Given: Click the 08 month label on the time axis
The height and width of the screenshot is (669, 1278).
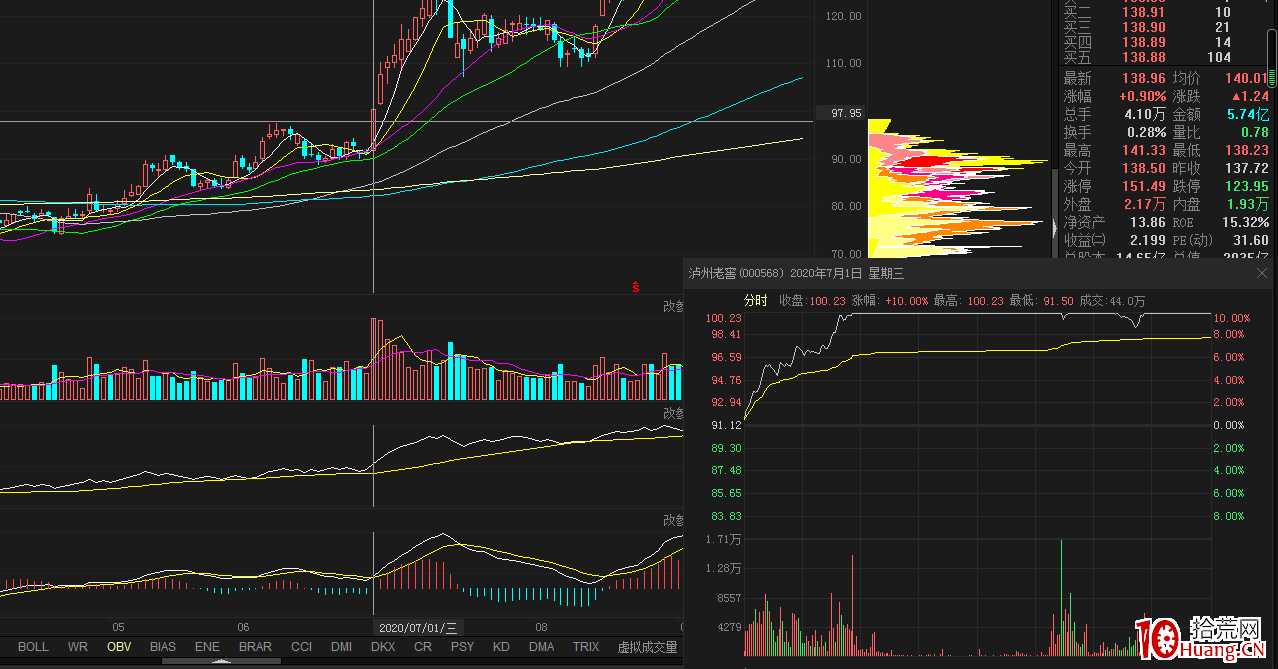Looking at the screenshot, I should coord(541,628).
